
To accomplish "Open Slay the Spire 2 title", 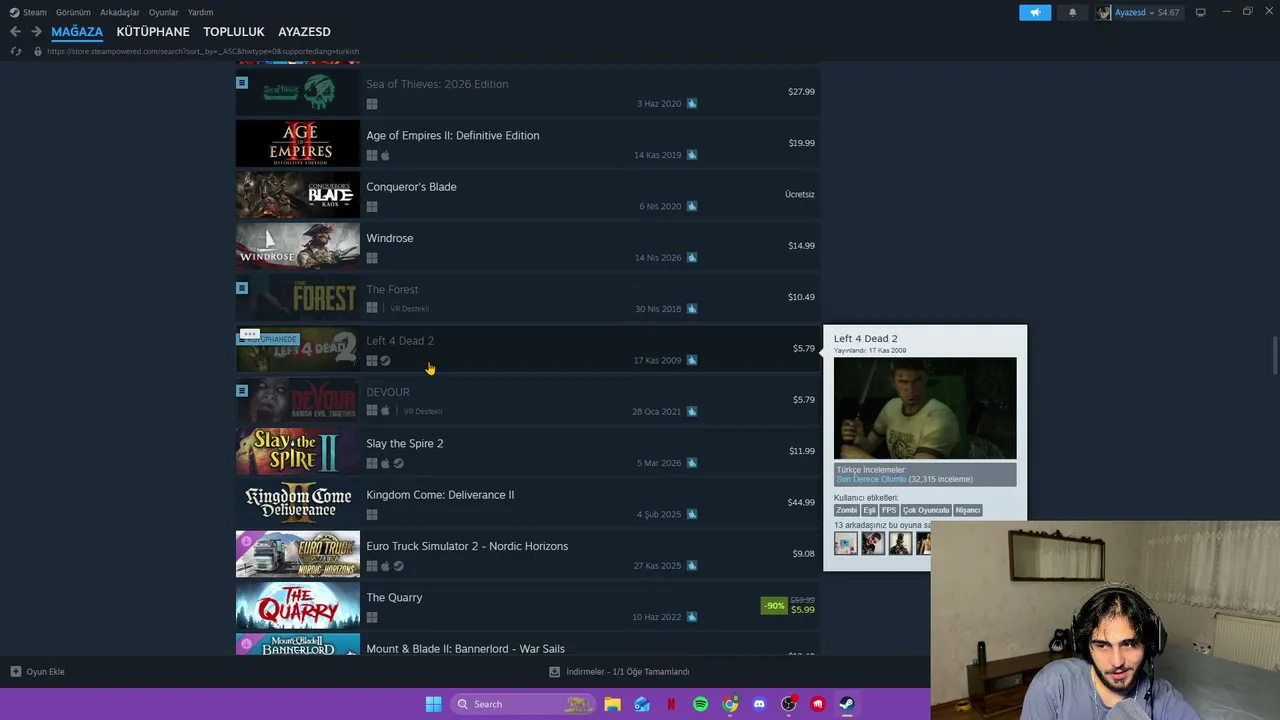I will coord(404,443).
